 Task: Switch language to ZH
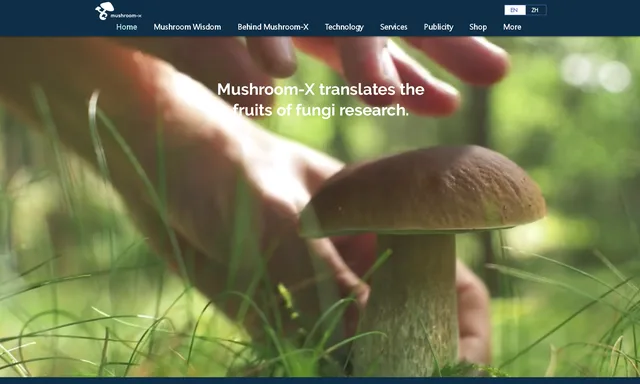[x=536, y=10]
